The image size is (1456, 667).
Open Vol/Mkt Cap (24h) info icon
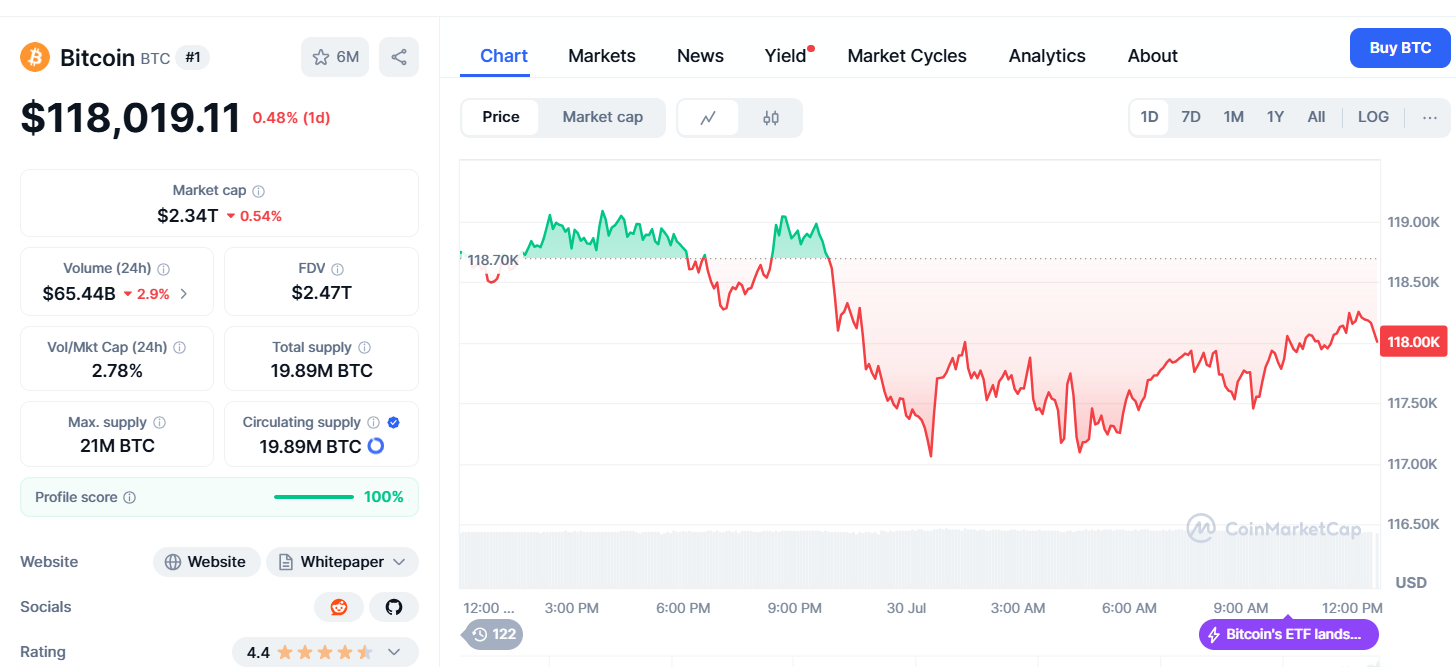180,347
